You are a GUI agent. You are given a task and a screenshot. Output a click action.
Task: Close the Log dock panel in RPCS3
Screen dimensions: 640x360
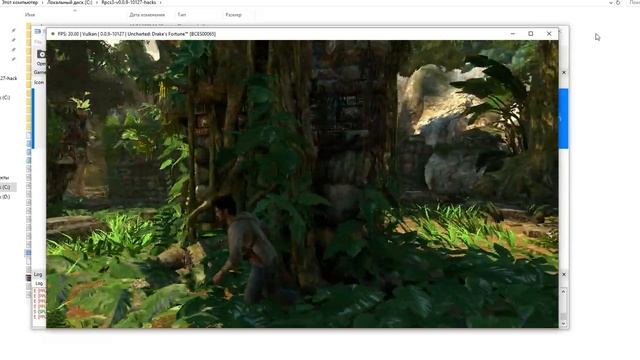click(x=564, y=274)
